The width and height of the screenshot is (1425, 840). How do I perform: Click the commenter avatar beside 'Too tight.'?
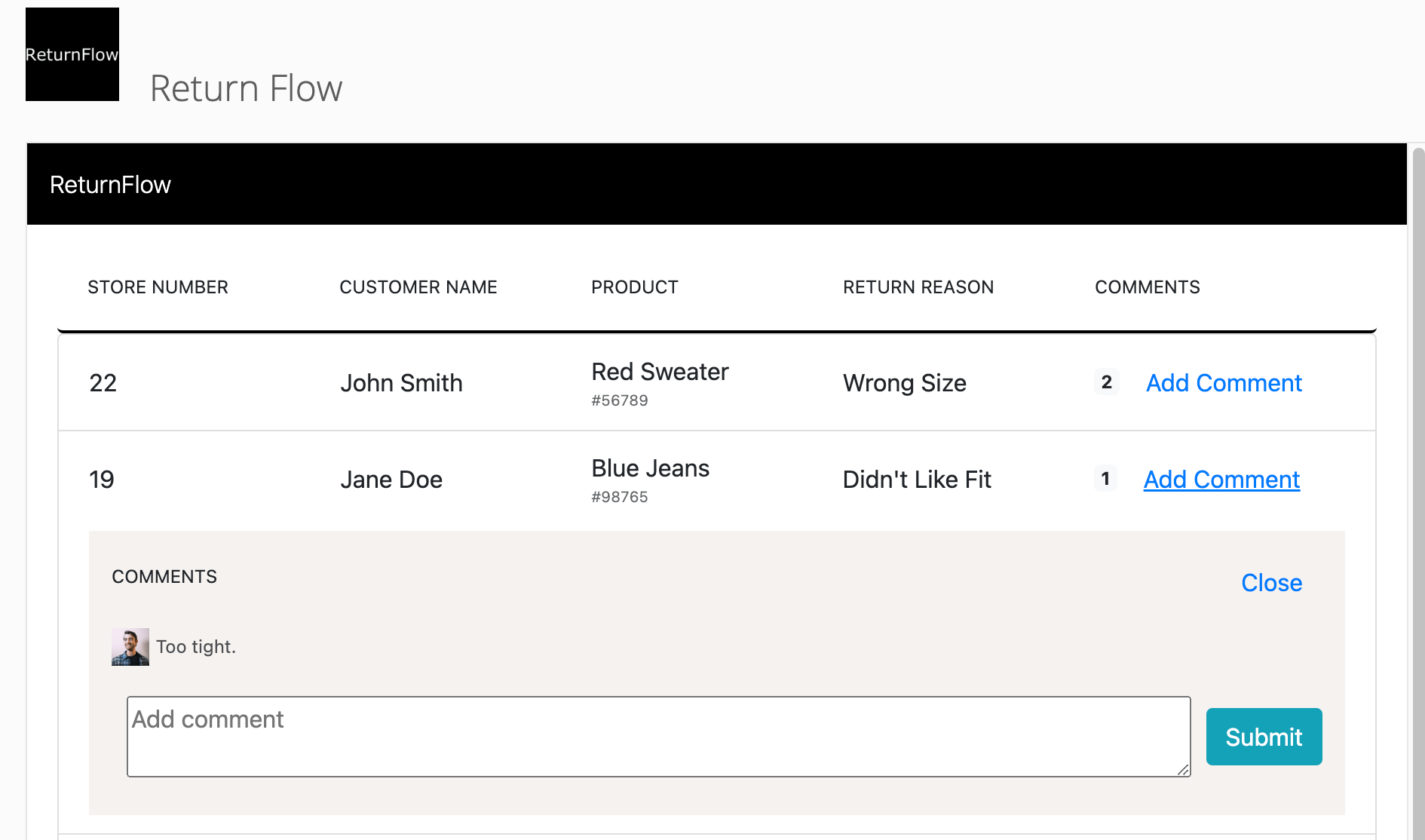click(x=130, y=647)
